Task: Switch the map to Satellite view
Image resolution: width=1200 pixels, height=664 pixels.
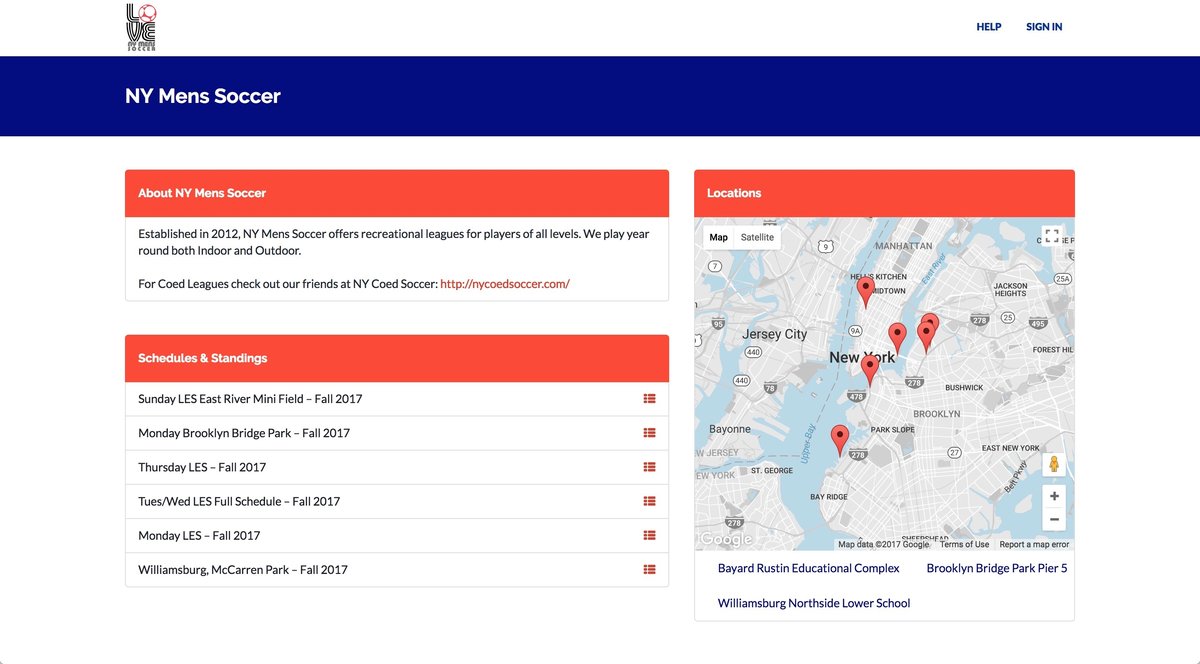Action: pyautogui.click(x=757, y=237)
